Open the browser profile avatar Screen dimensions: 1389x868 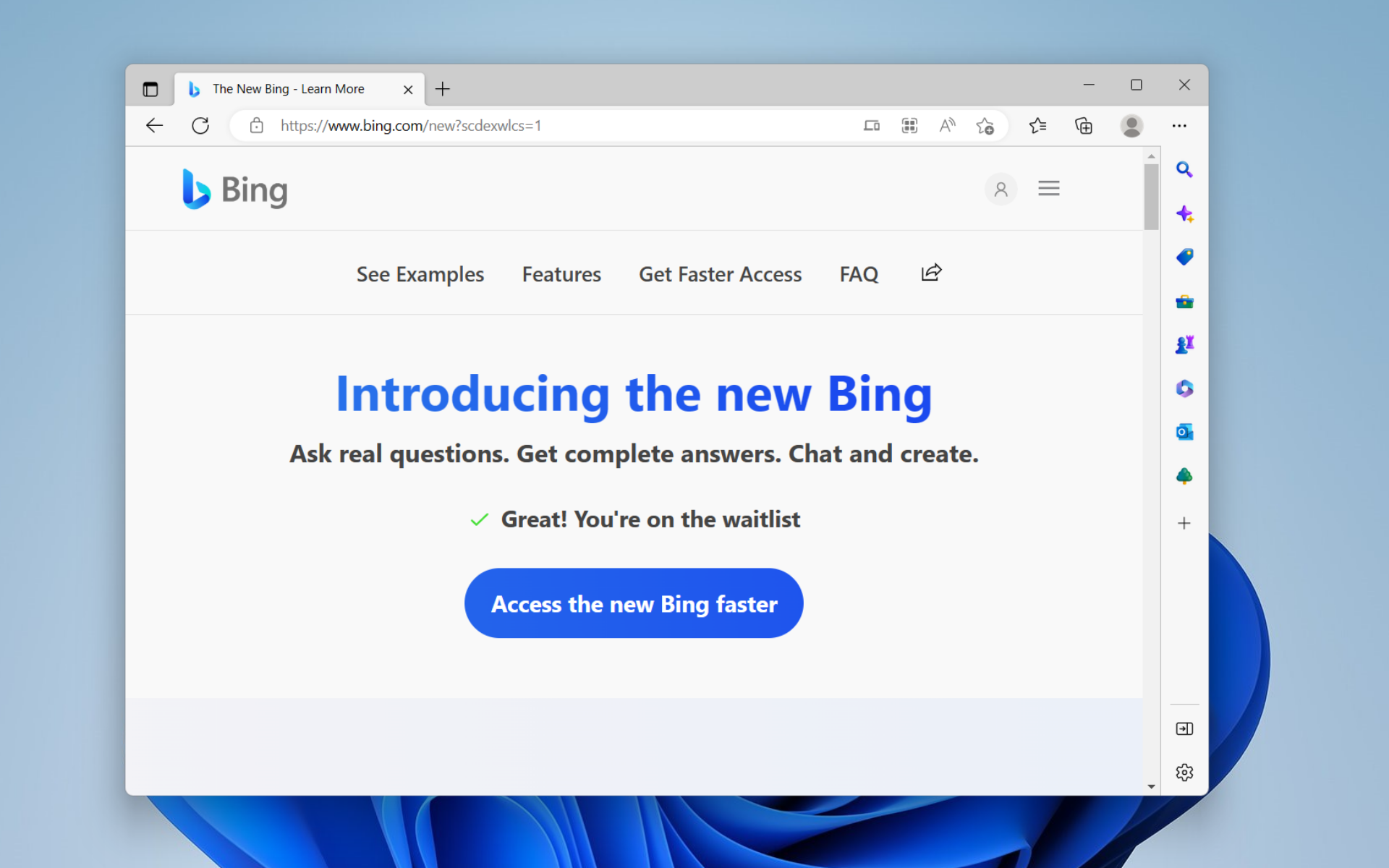tap(1131, 126)
